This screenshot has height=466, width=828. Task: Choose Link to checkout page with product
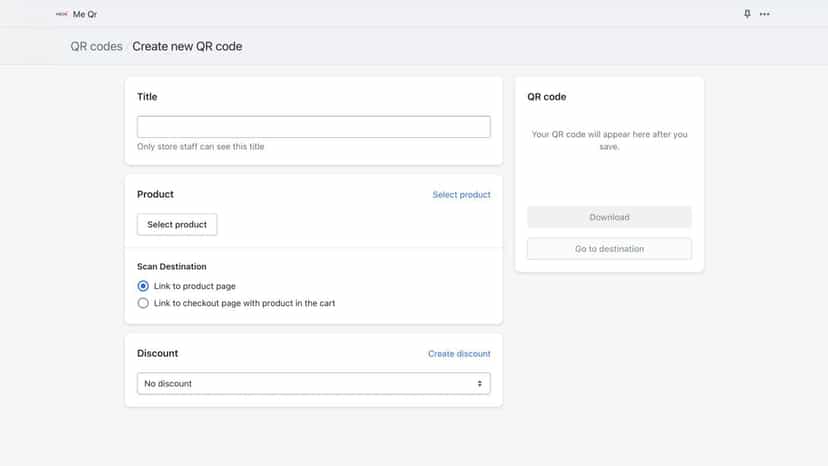(143, 303)
